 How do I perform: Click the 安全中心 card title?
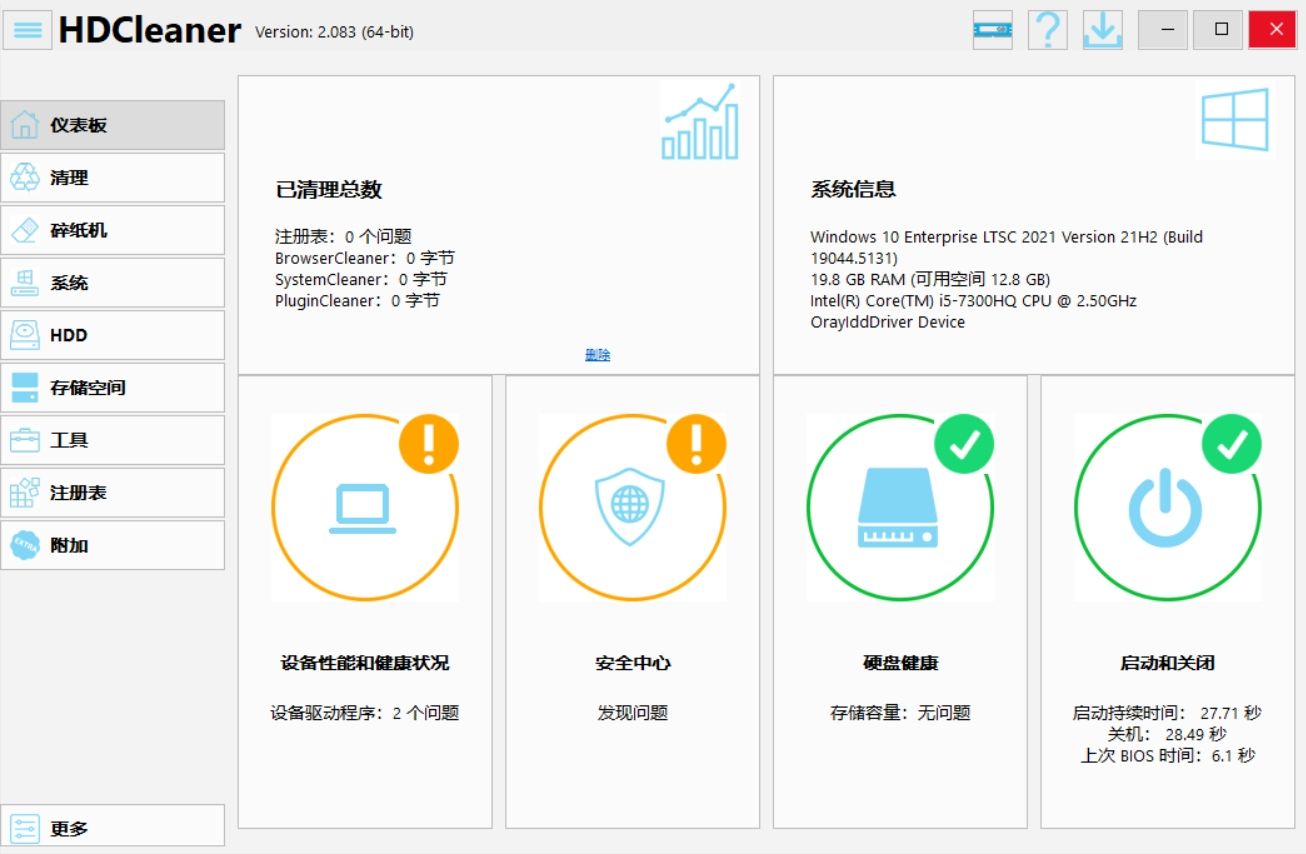[632, 663]
